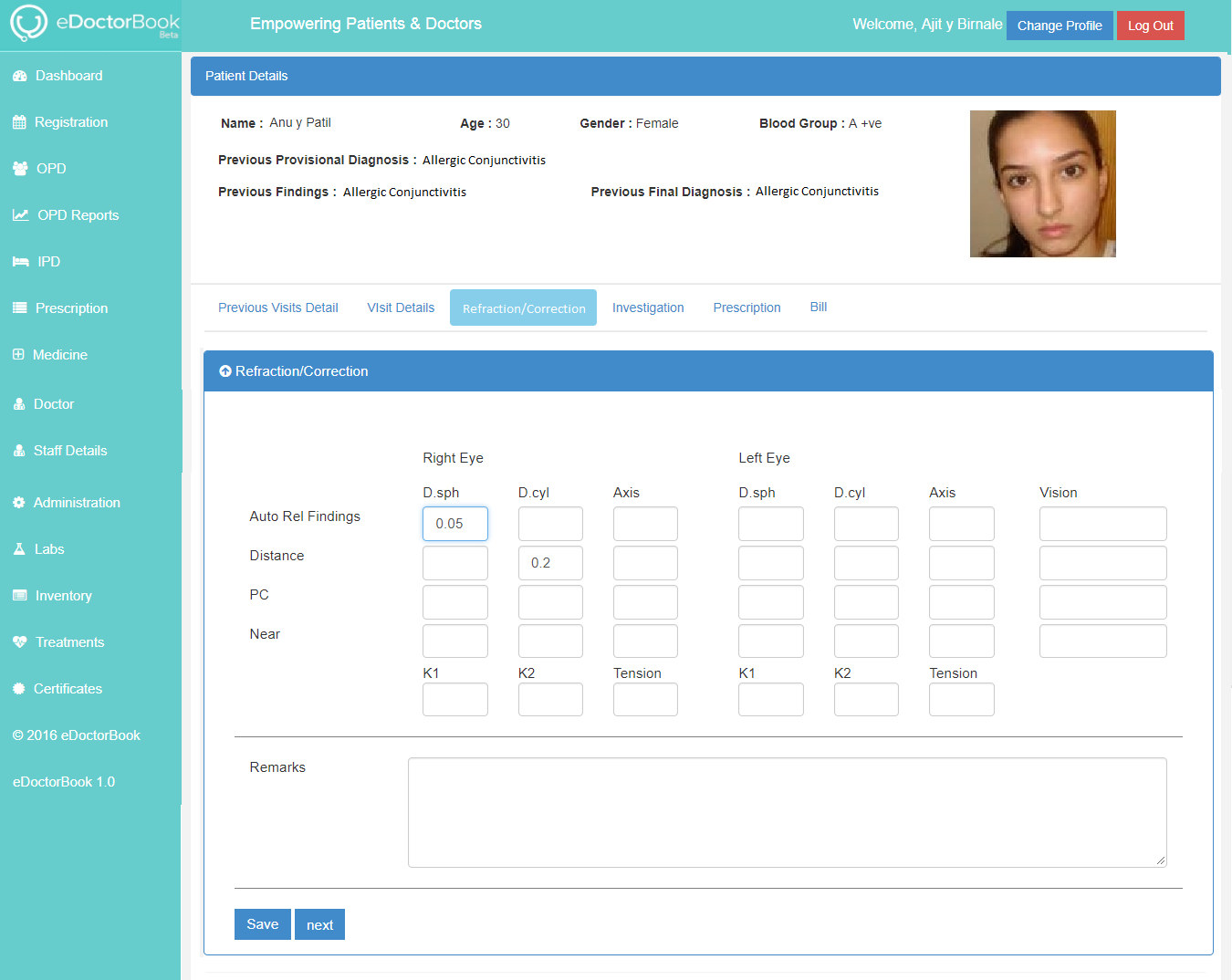Open Change Profile in the header

(x=1060, y=26)
